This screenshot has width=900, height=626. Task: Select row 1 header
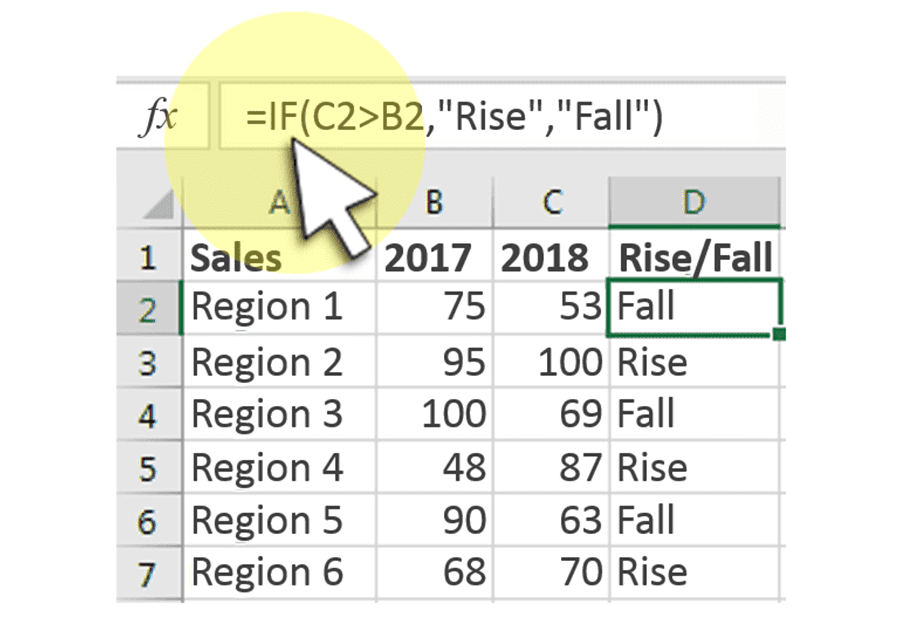148,258
